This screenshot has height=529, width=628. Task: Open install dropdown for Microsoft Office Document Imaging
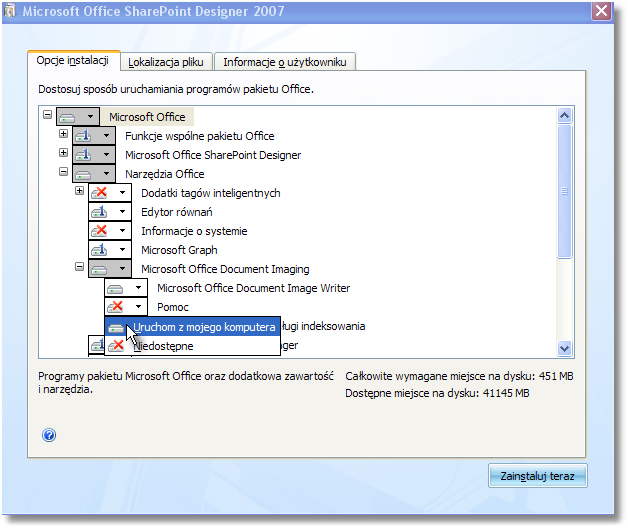[x=123, y=269]
